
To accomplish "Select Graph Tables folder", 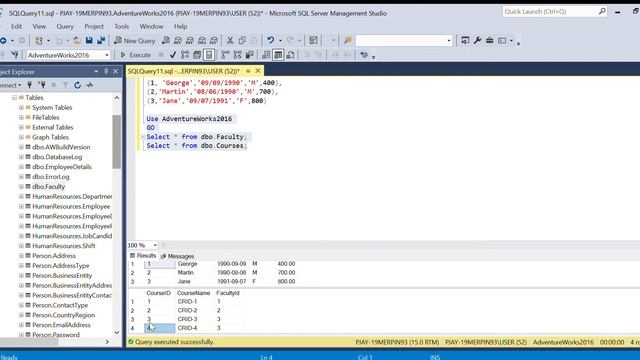I will pyautogui.click(x=50, y=137).
